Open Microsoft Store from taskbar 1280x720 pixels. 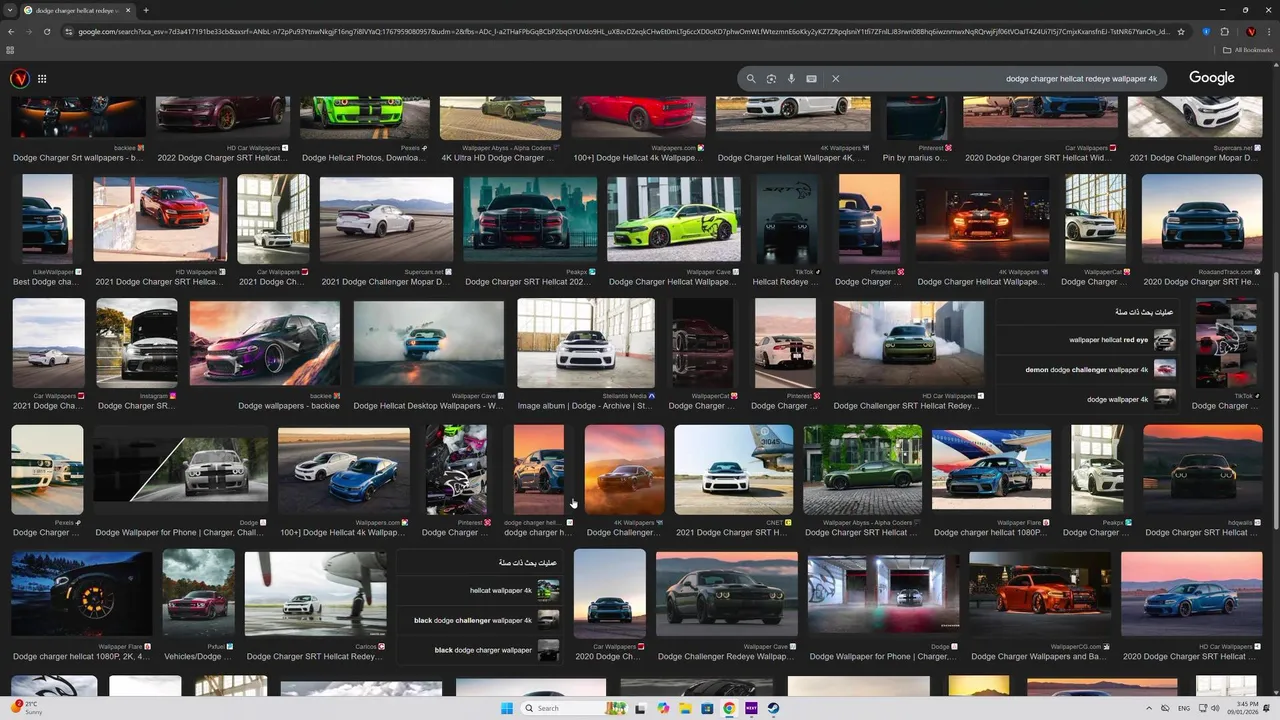click(707, 708)
